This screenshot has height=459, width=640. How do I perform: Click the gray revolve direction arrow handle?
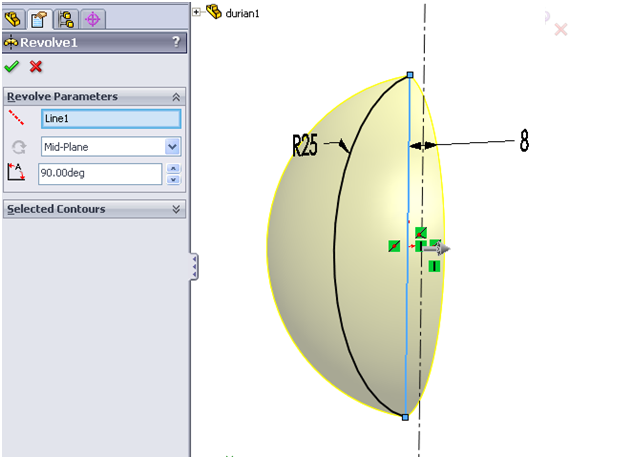coord(437,248)
